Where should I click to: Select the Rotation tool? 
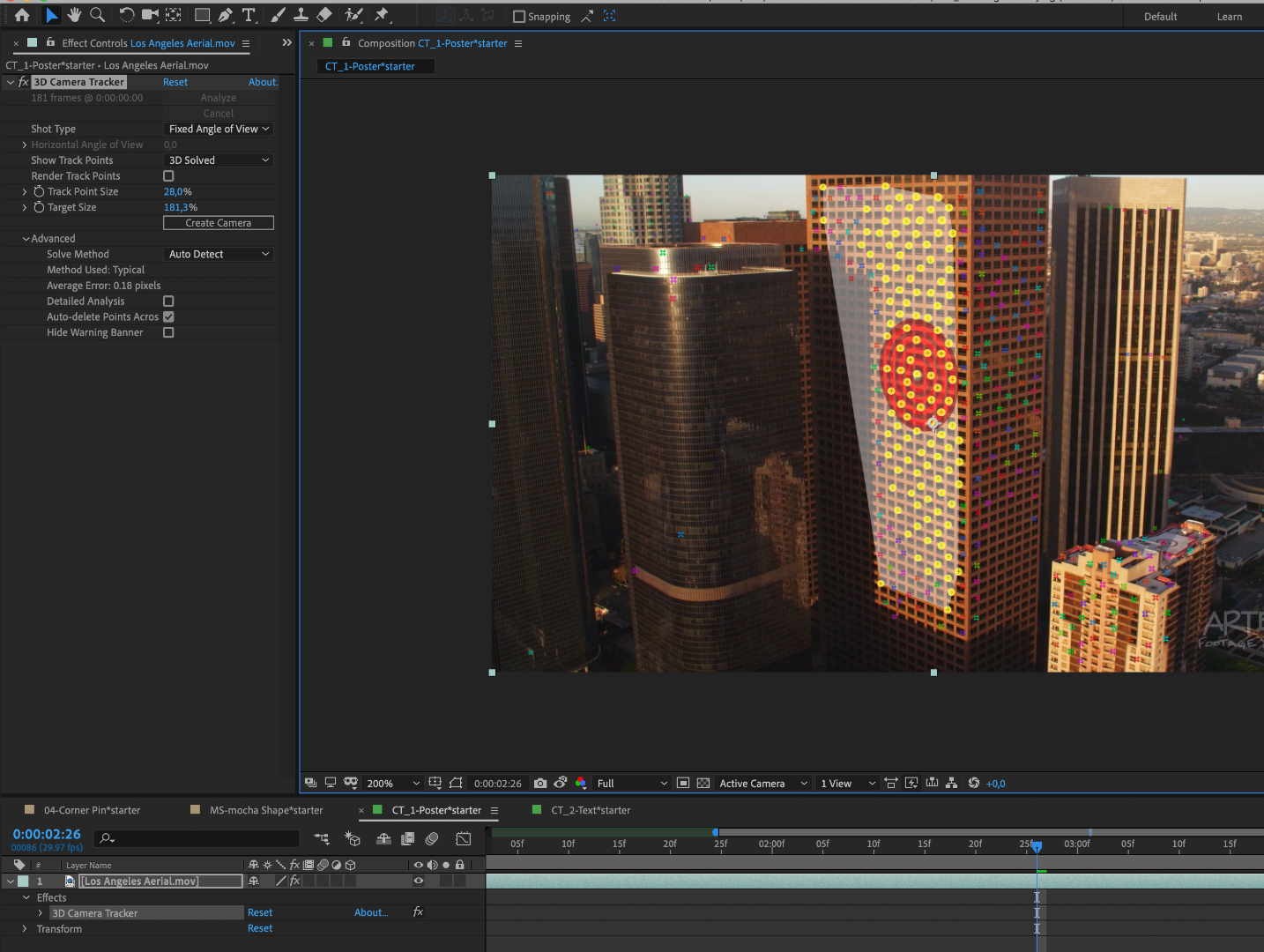coord(127,15)
